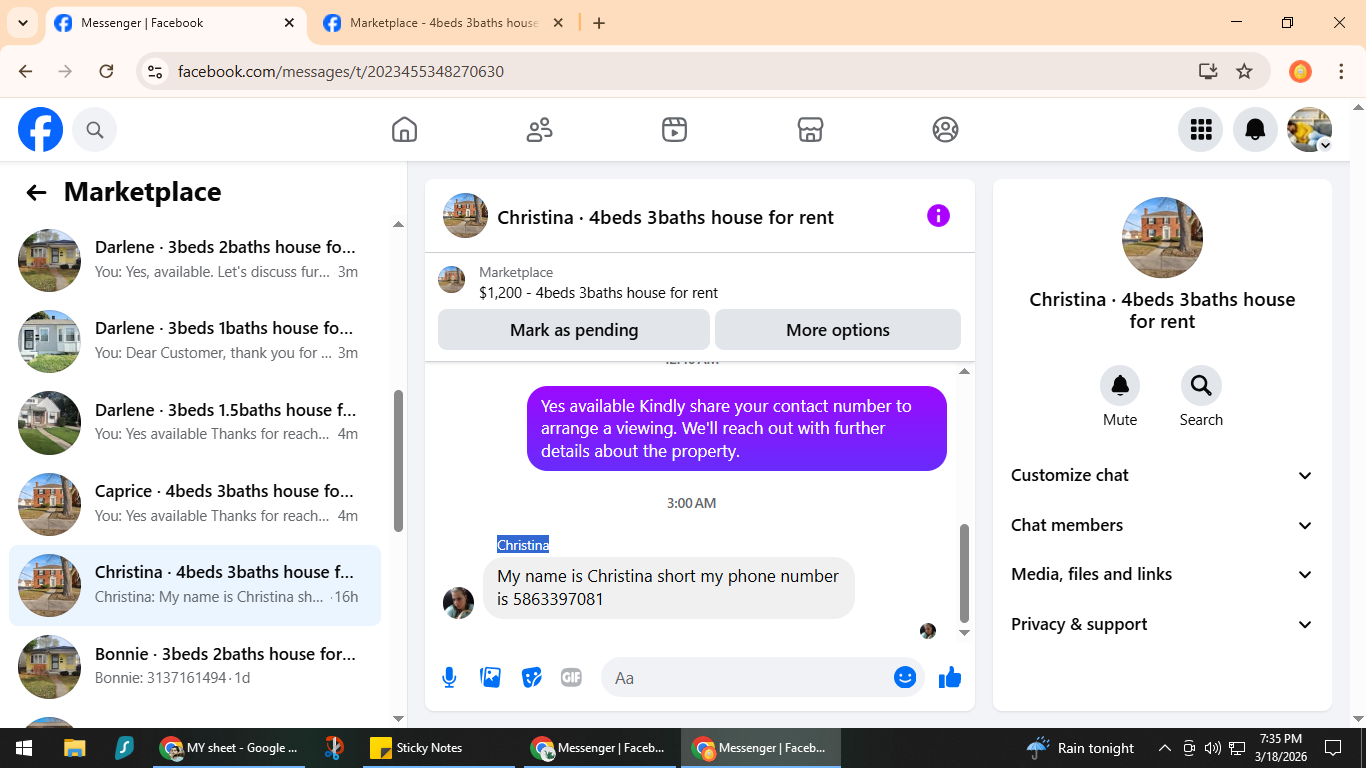Image resolution: width=1366 pixels, height=768 pixels.
Task: Choose a sticker icon
Action: click(531, 678)
